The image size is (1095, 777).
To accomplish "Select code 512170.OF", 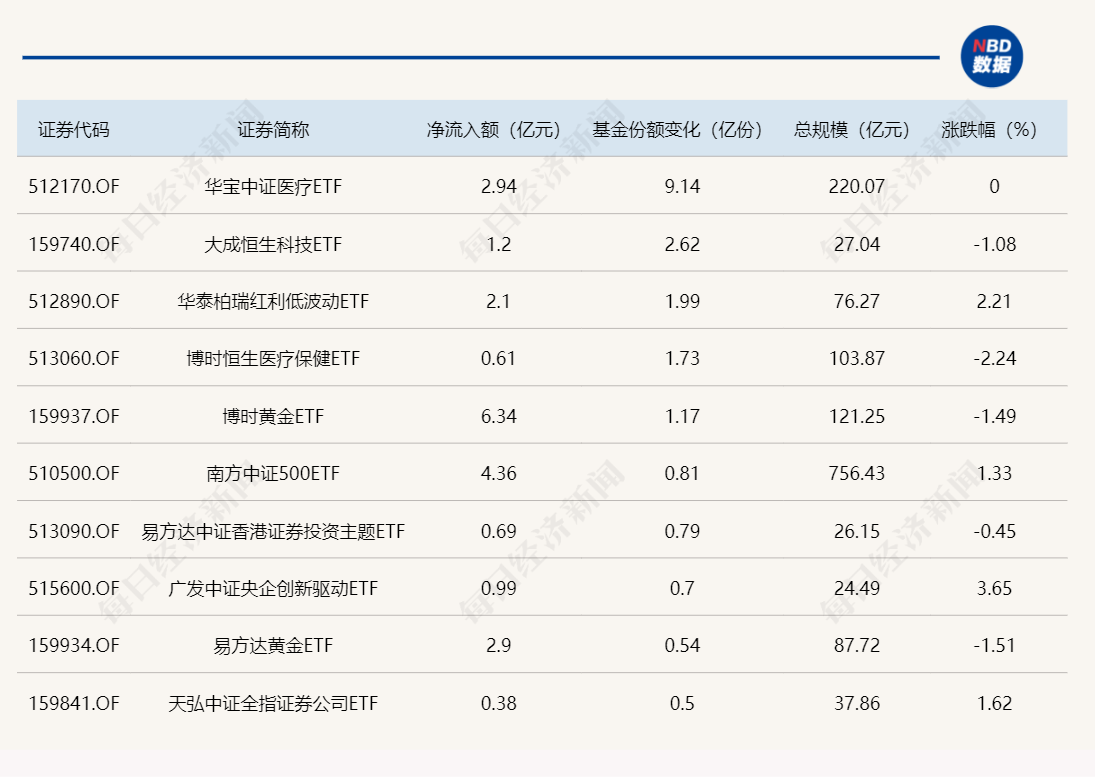I will point(74,186).
